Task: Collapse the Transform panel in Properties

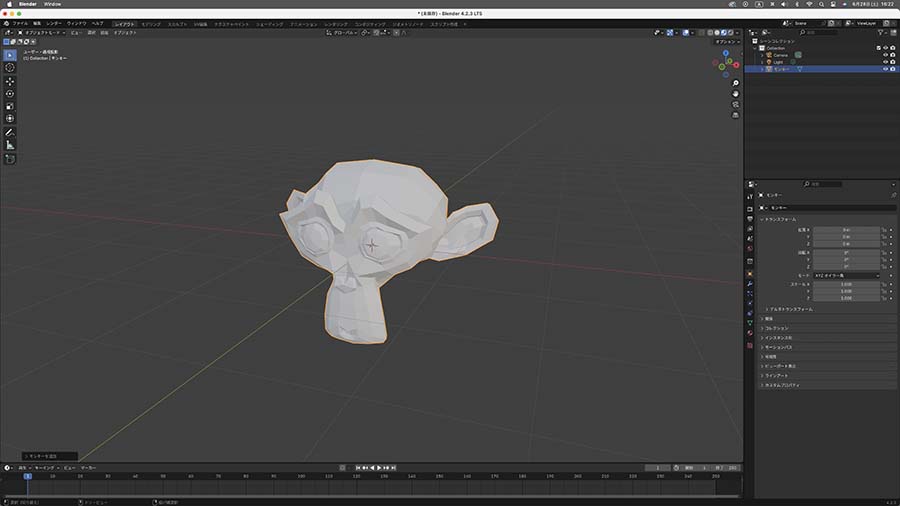Action: pyautogui.click(x=779, y=219)
